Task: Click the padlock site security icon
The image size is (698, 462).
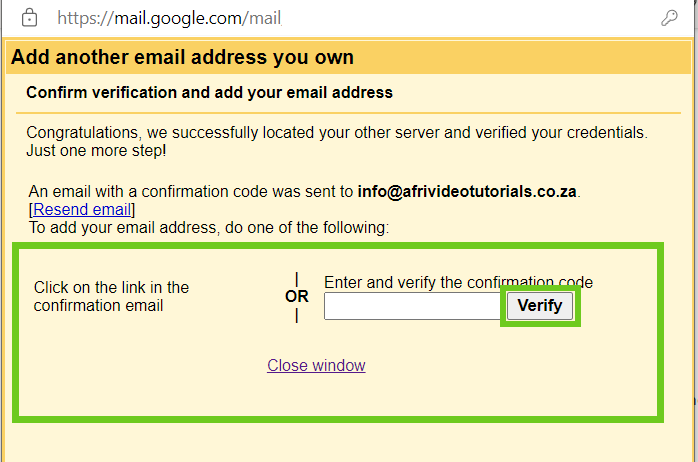Action: click(29, 17)
